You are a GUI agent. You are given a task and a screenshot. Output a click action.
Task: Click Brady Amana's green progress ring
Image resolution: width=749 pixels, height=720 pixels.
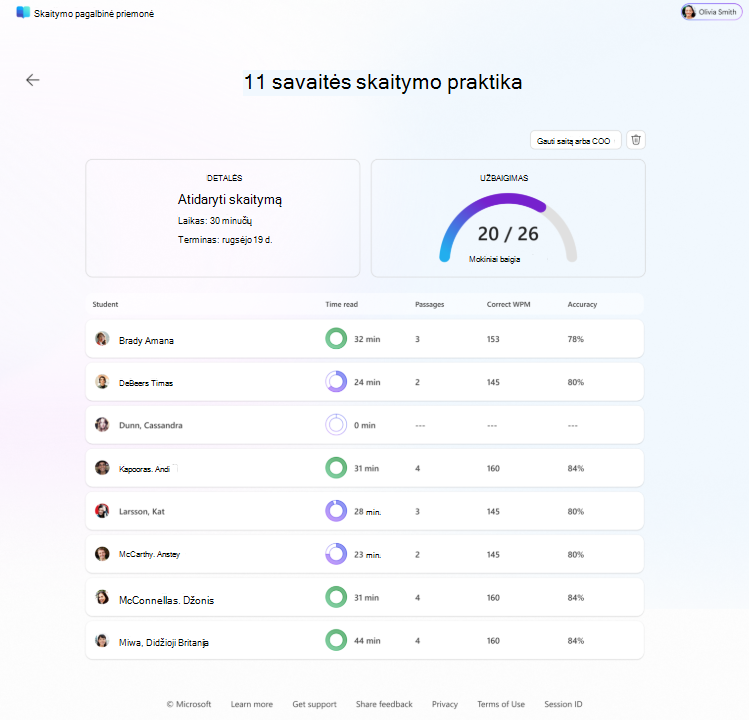[336, 339]
